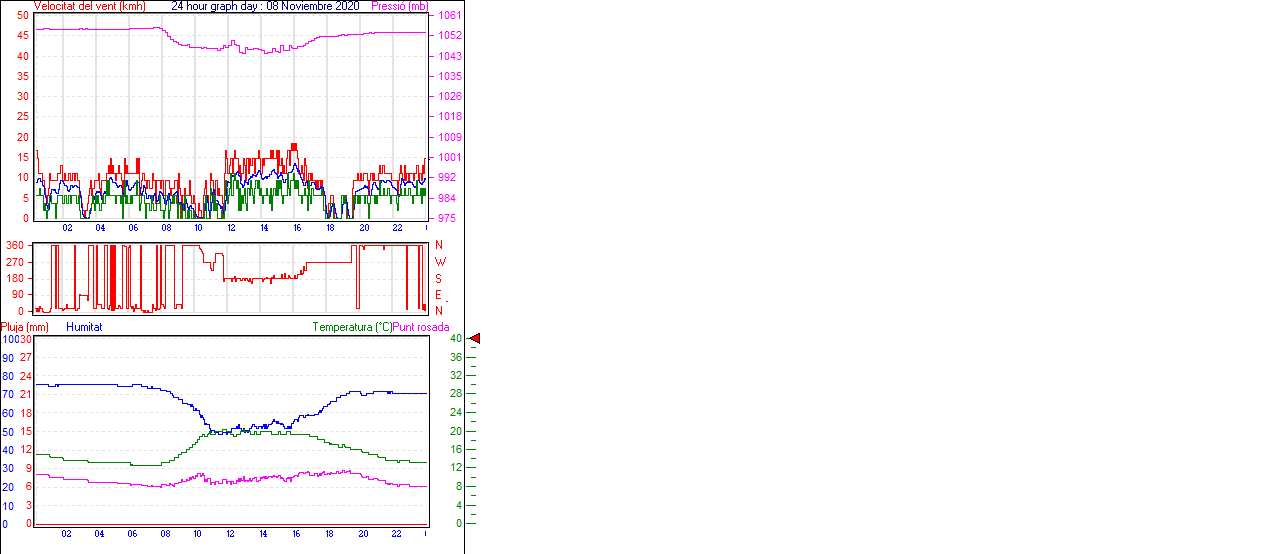Click the green 0 on temperature scale
The height and width of the screenshot is (554, 1280).
point(458,523)
